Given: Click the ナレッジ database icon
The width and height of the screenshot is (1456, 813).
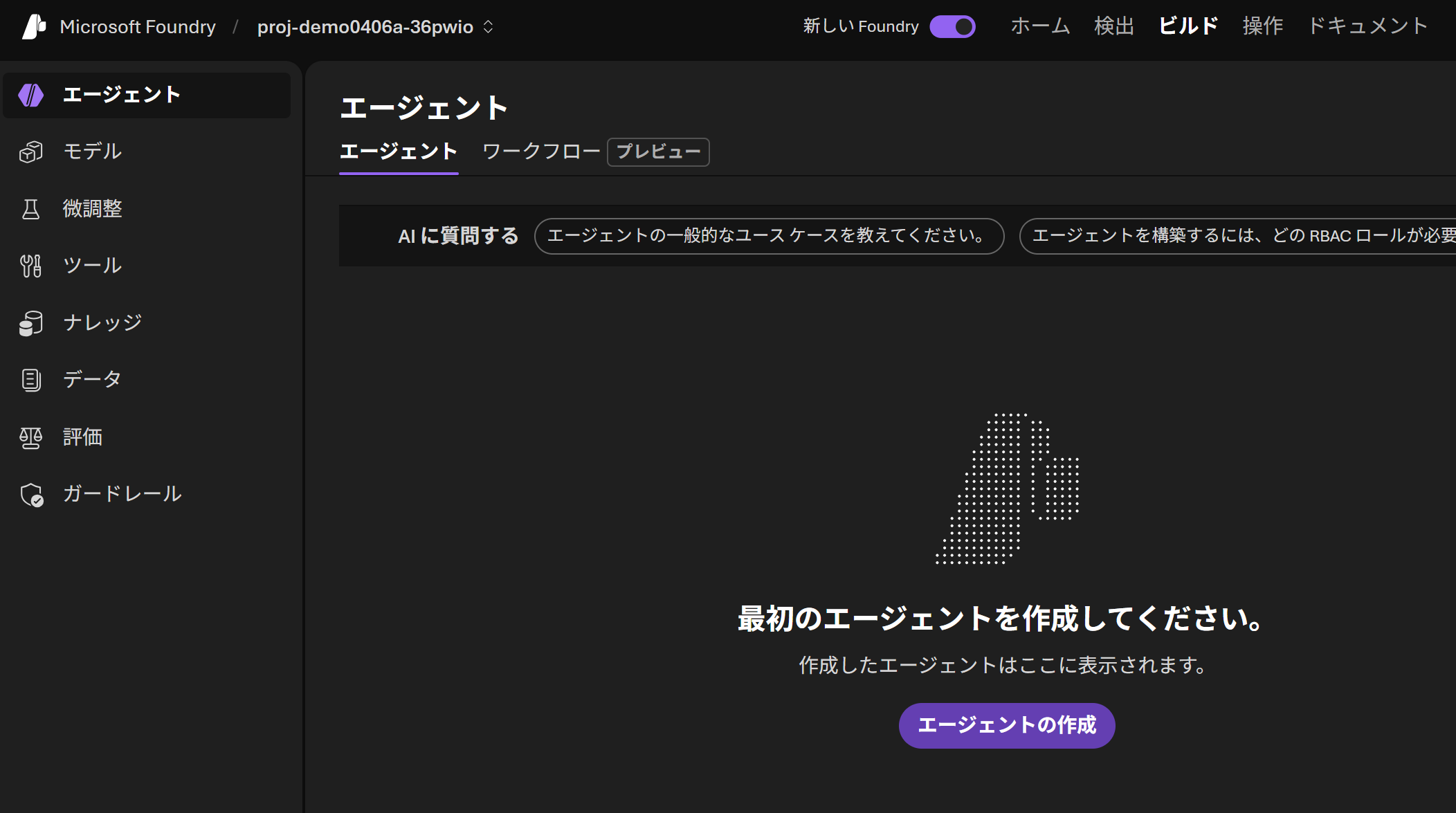Looking at the screenshot, I should pyautogui.click(x=31, y=323).
